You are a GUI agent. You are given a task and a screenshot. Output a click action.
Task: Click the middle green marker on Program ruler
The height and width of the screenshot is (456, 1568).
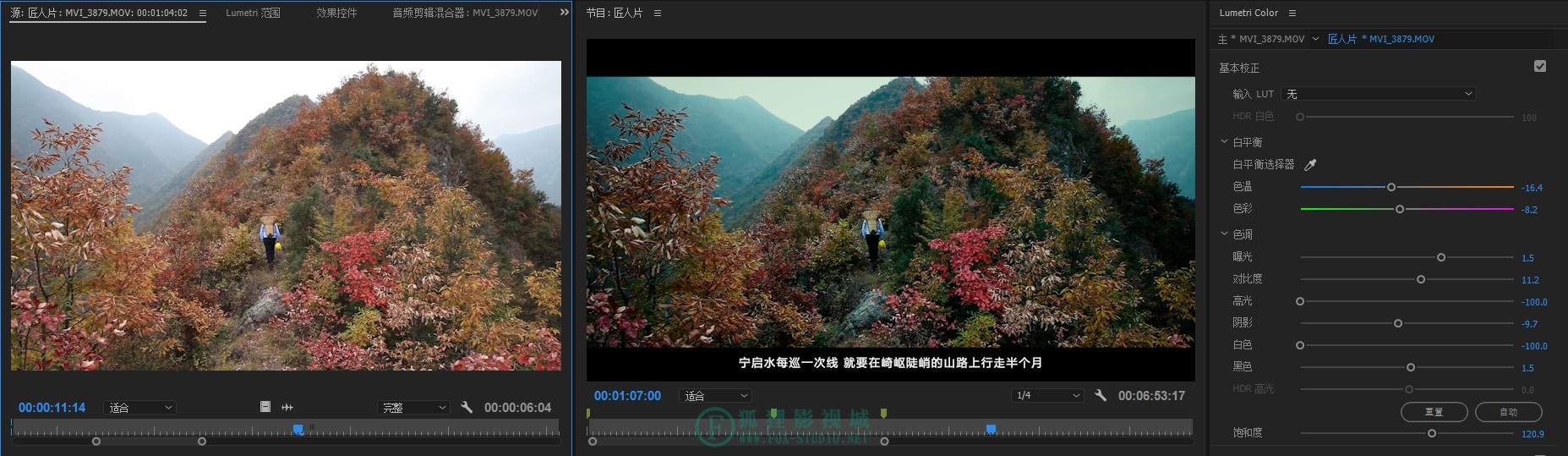tap(773, 414)
